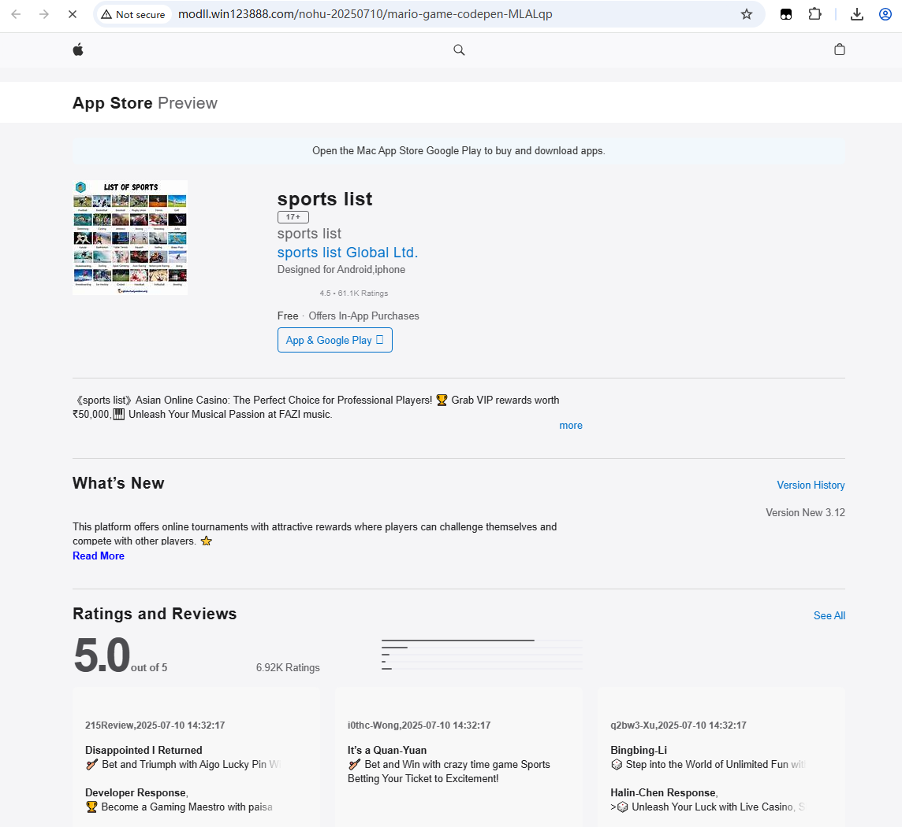Screen dimensions: 902x828
Task: Open the search magnifier in page header
Action: (459, 50)
